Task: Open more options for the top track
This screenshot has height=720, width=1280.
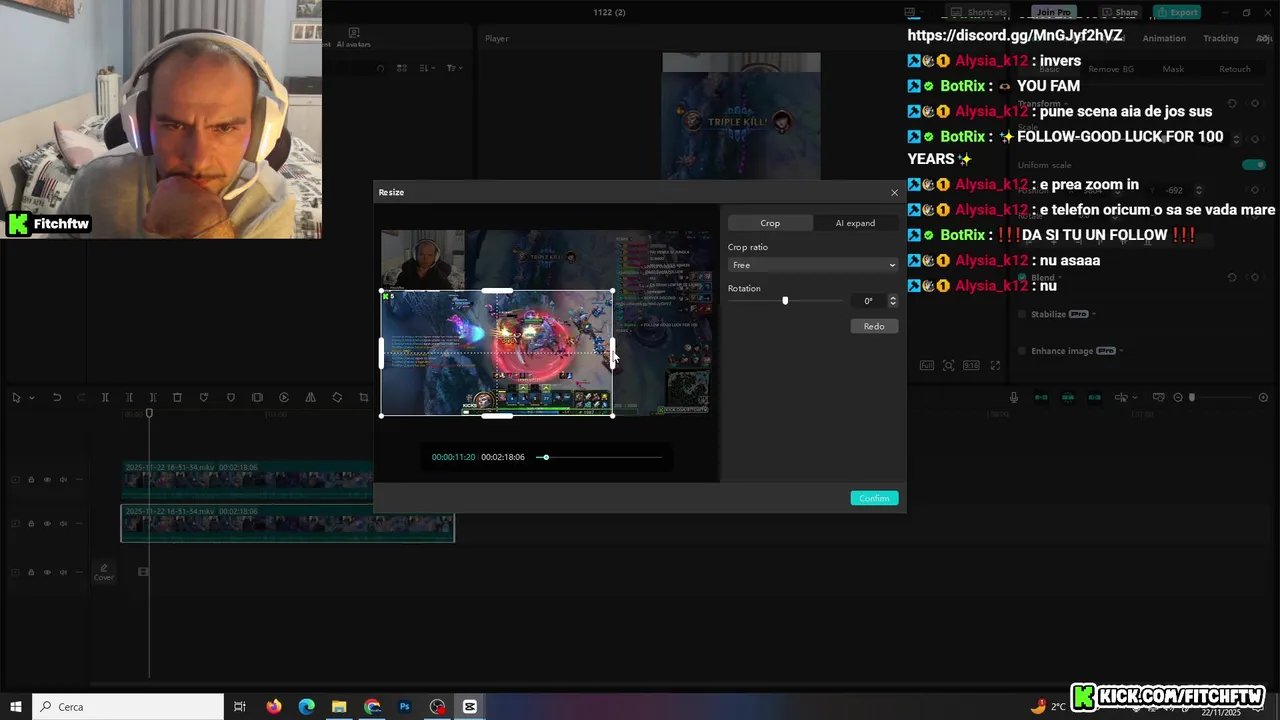Action: point(79,480)
